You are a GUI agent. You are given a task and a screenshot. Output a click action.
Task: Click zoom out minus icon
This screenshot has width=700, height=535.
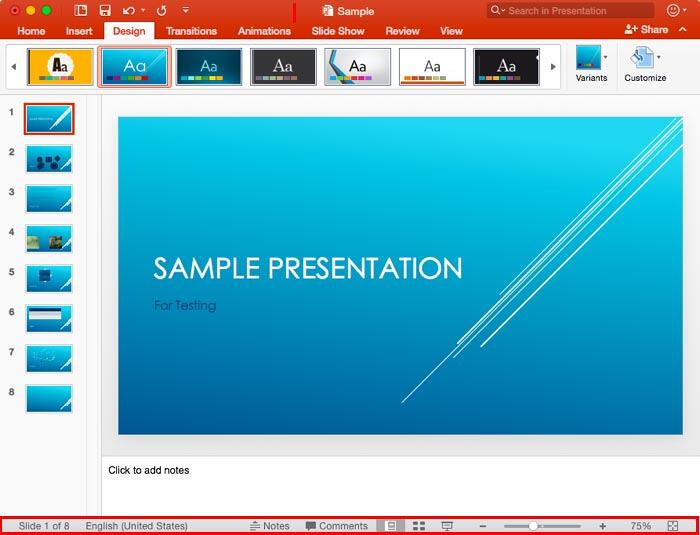tap(483, 526)
